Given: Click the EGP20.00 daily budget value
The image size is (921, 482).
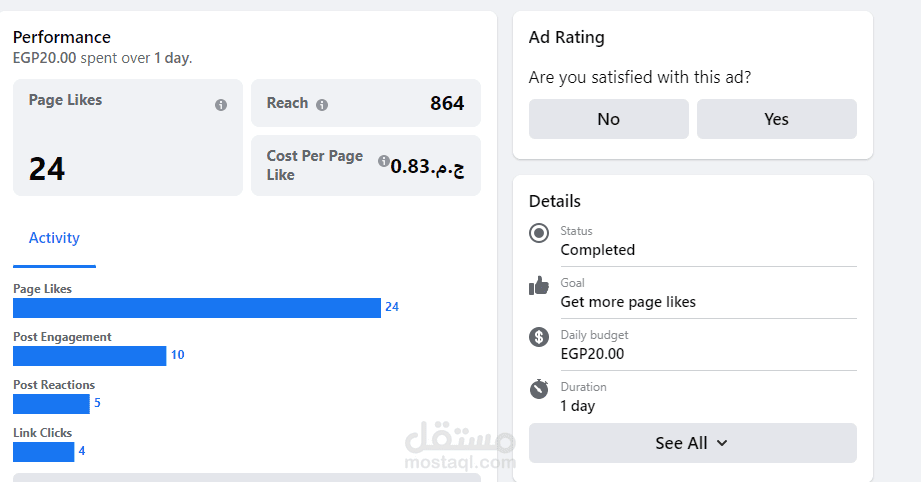Looking at the screenshot, I should 592,354.
